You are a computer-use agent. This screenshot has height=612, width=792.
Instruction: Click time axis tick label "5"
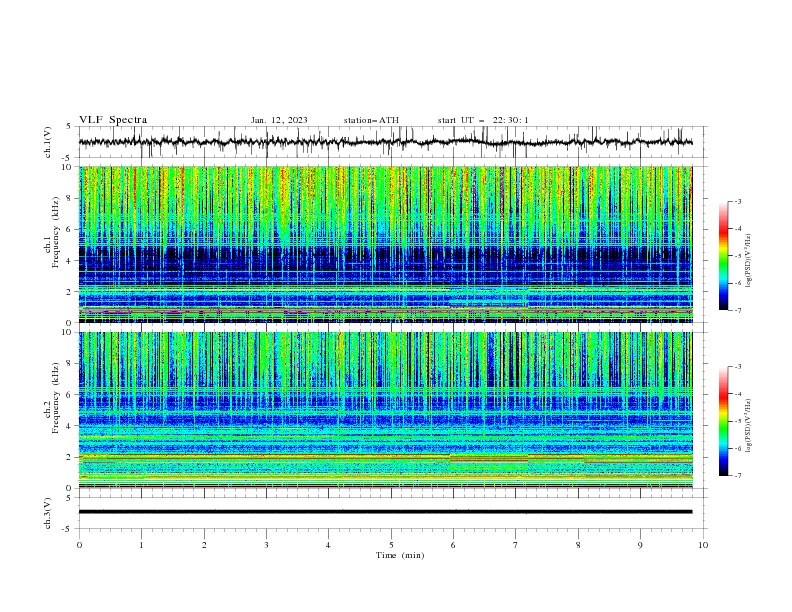(x=391, y=545)
